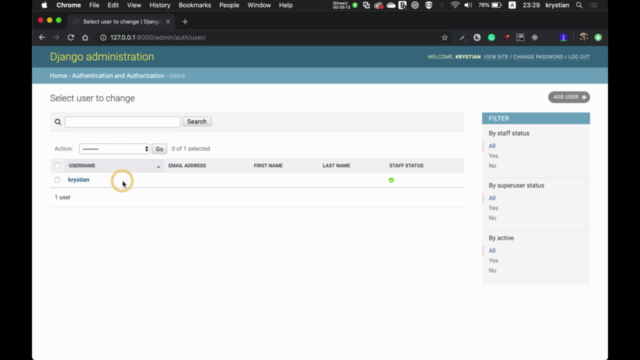640x360 pixels.
Task: Click the clock extension icon in toolbar
Action: (x=477, y=38)
